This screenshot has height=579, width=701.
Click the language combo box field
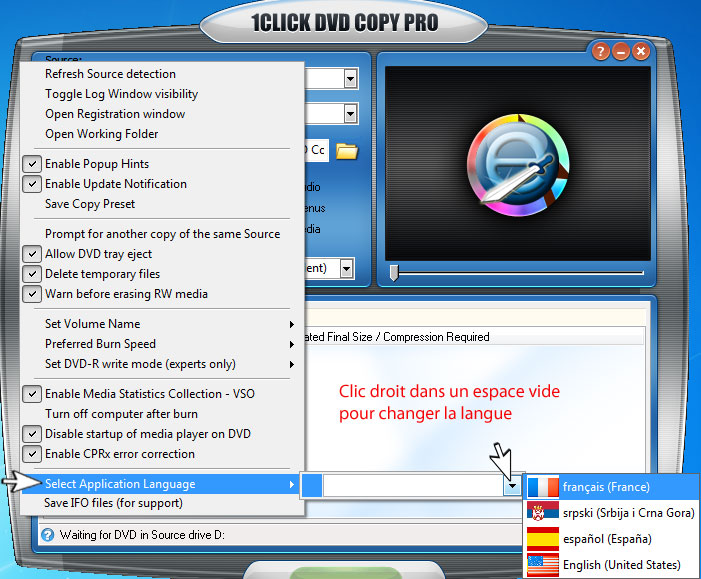(x=413, y=486)
